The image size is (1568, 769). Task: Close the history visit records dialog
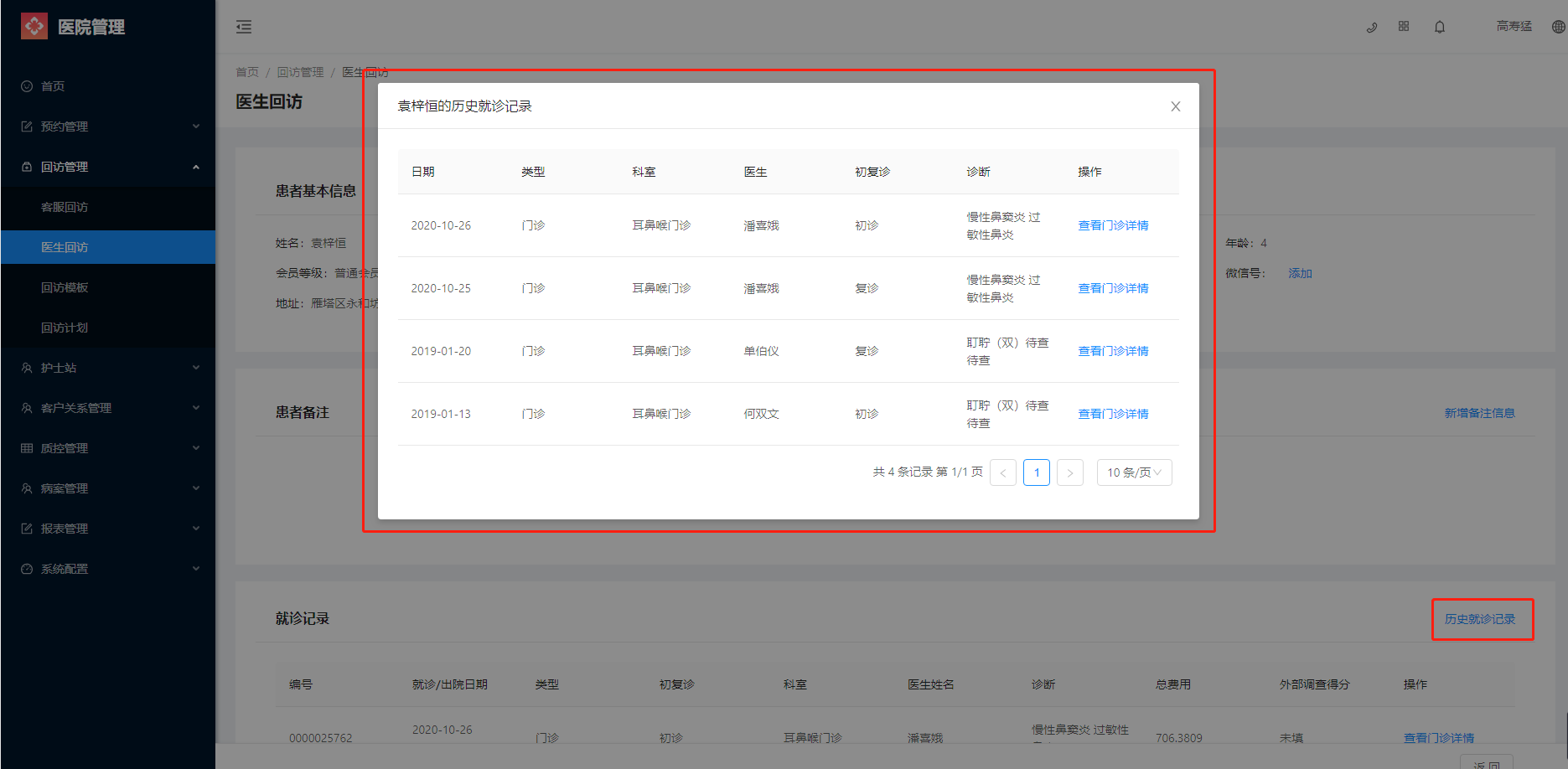(x=1176, y=106)
